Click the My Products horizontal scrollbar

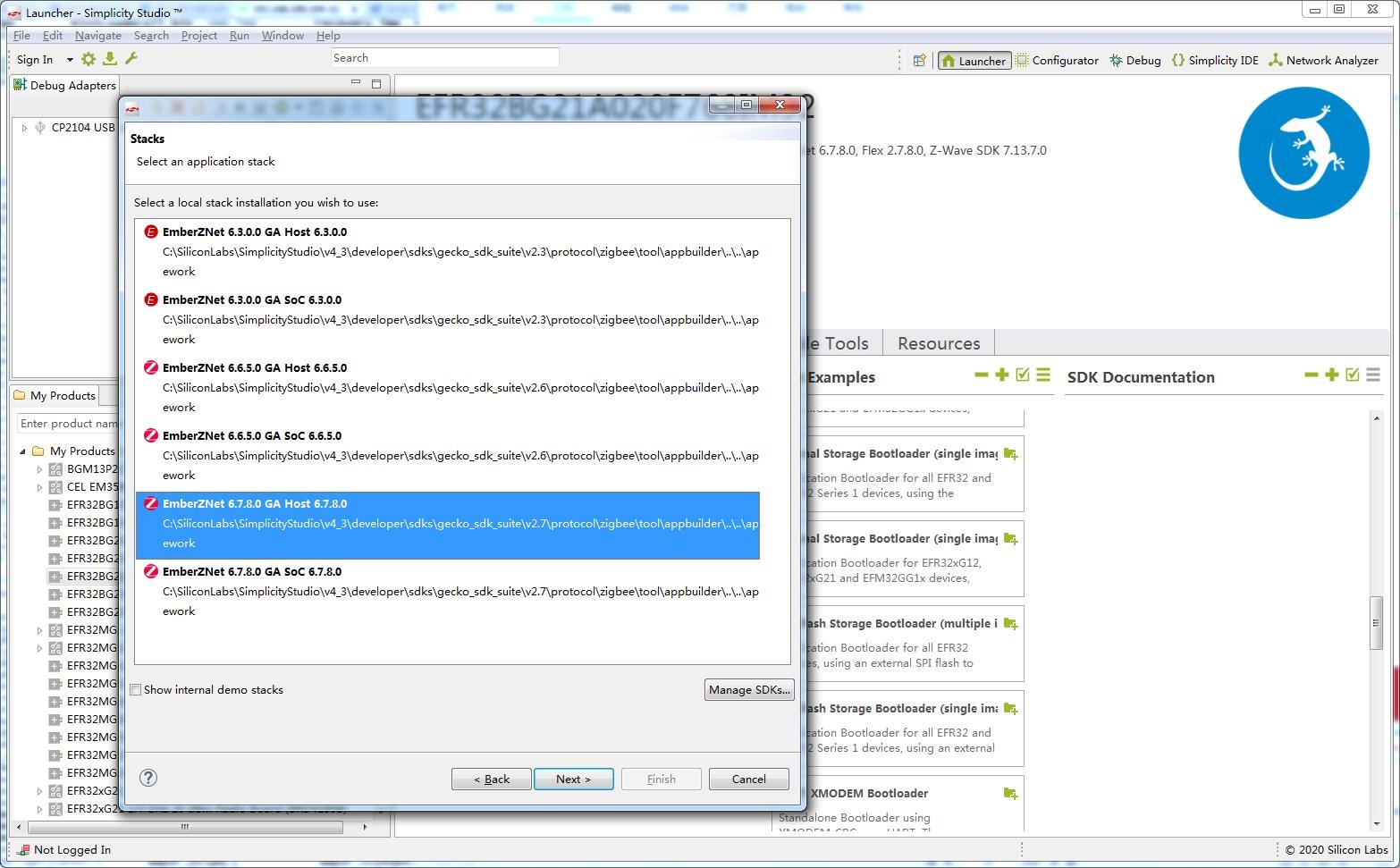(x=184, y=828)
